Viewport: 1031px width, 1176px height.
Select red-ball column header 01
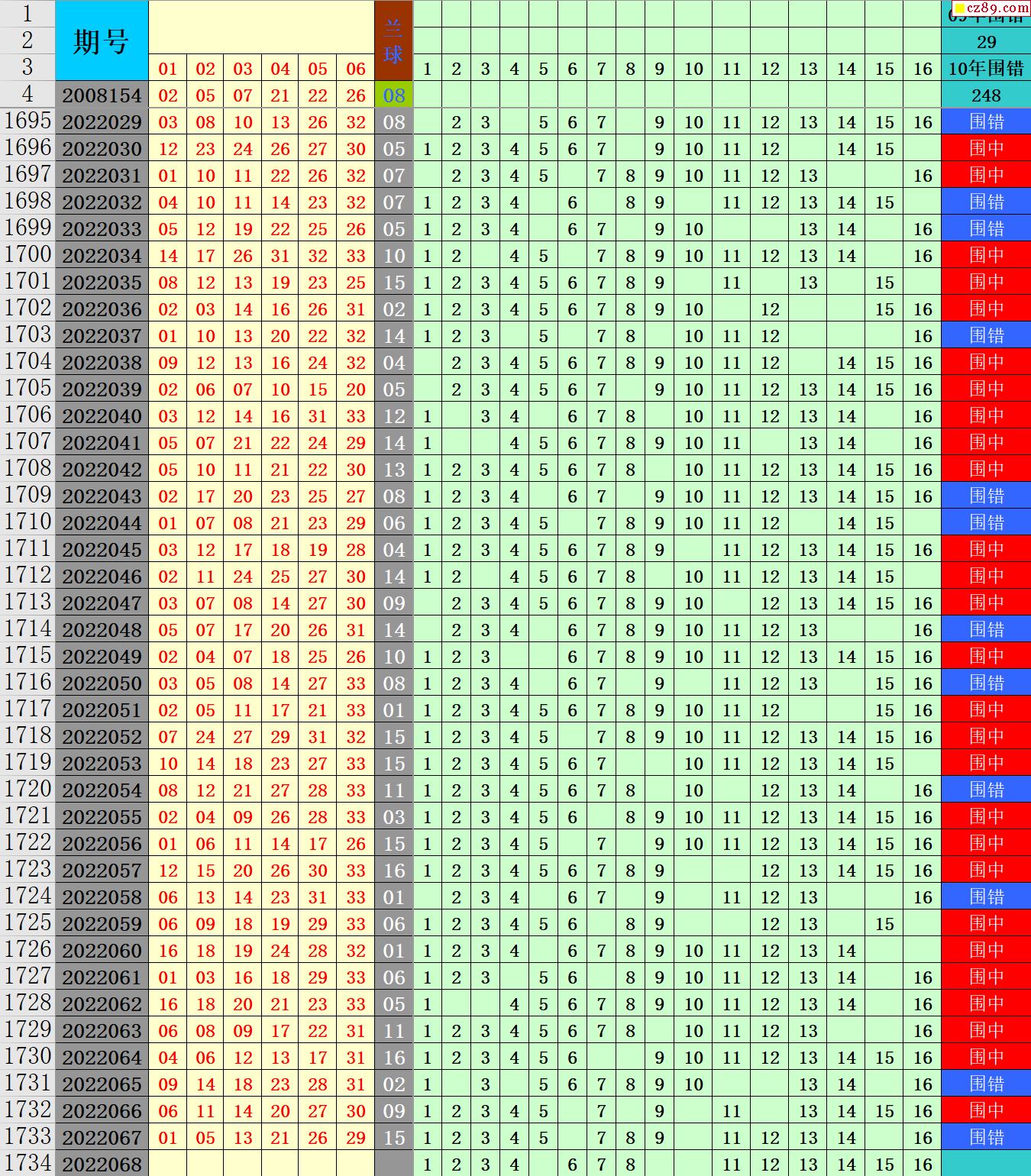pos(168,69)
